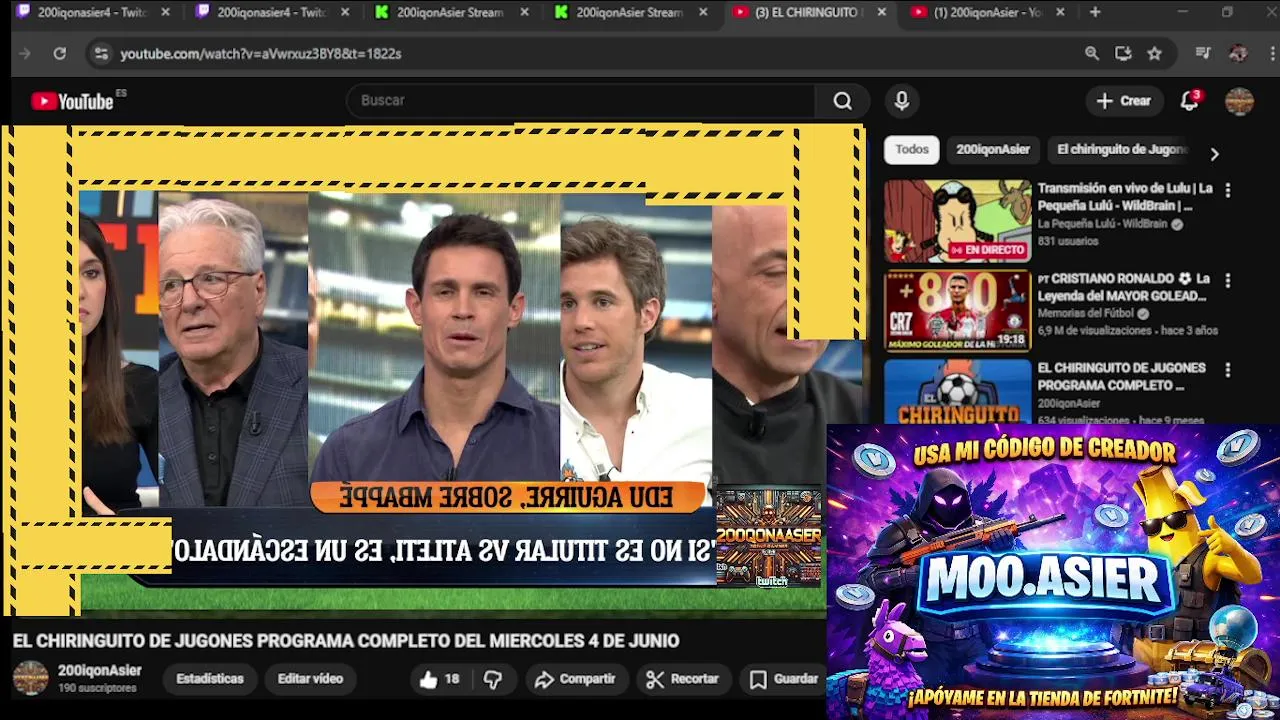Click the Guardar button
The image size is (1280, 720).
785,679
